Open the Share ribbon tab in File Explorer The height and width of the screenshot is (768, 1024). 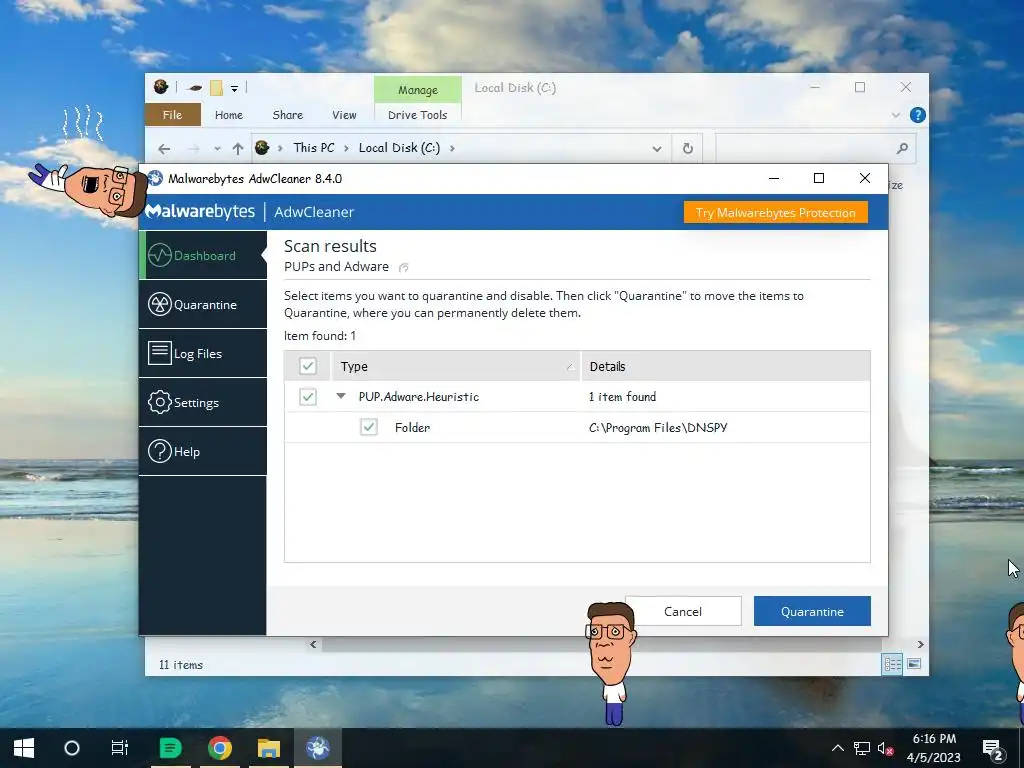[x=287, y=115]
